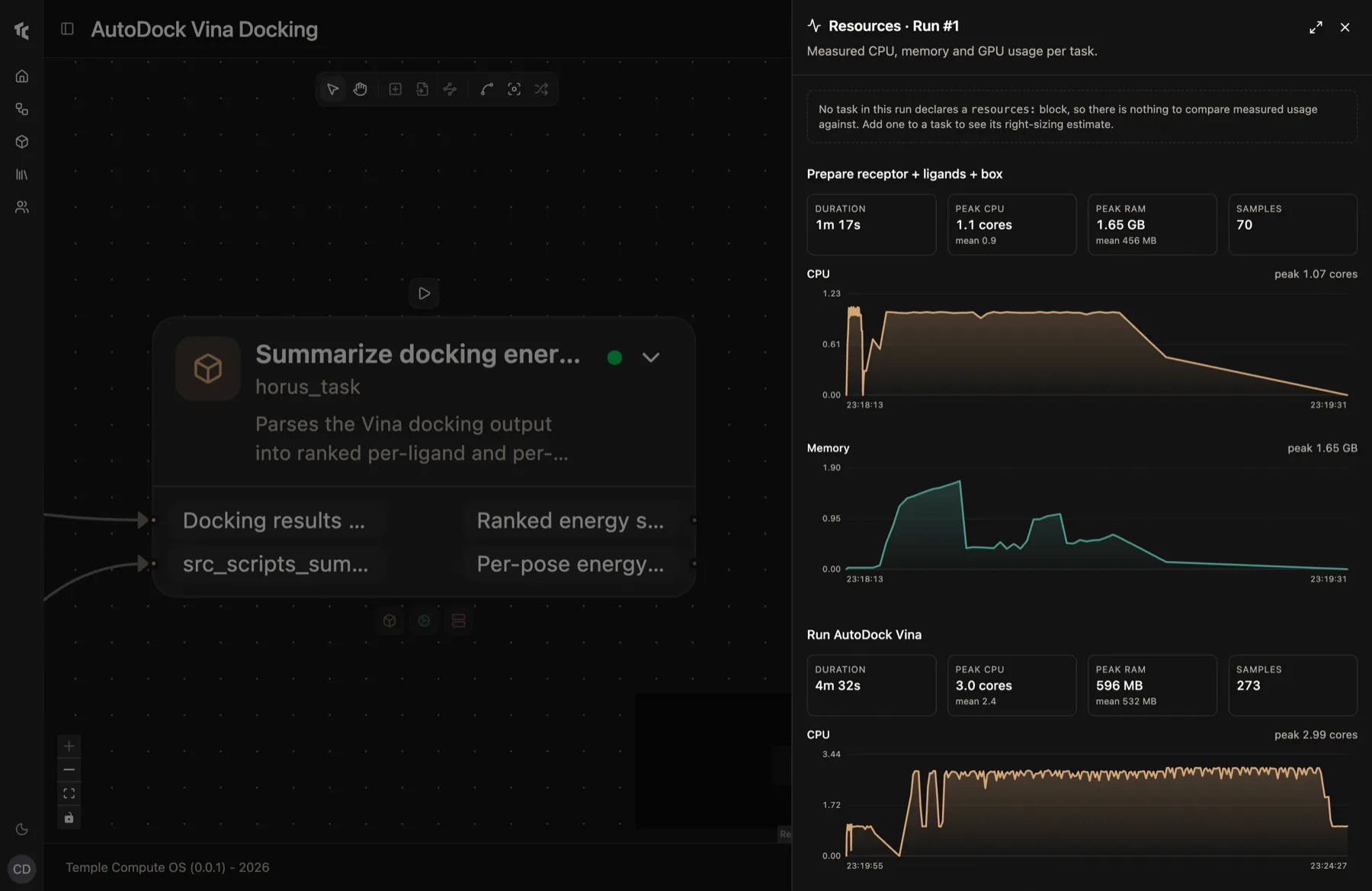Toggle the canvas lock
Viewport: 1372px width, 891px height.
69,818
